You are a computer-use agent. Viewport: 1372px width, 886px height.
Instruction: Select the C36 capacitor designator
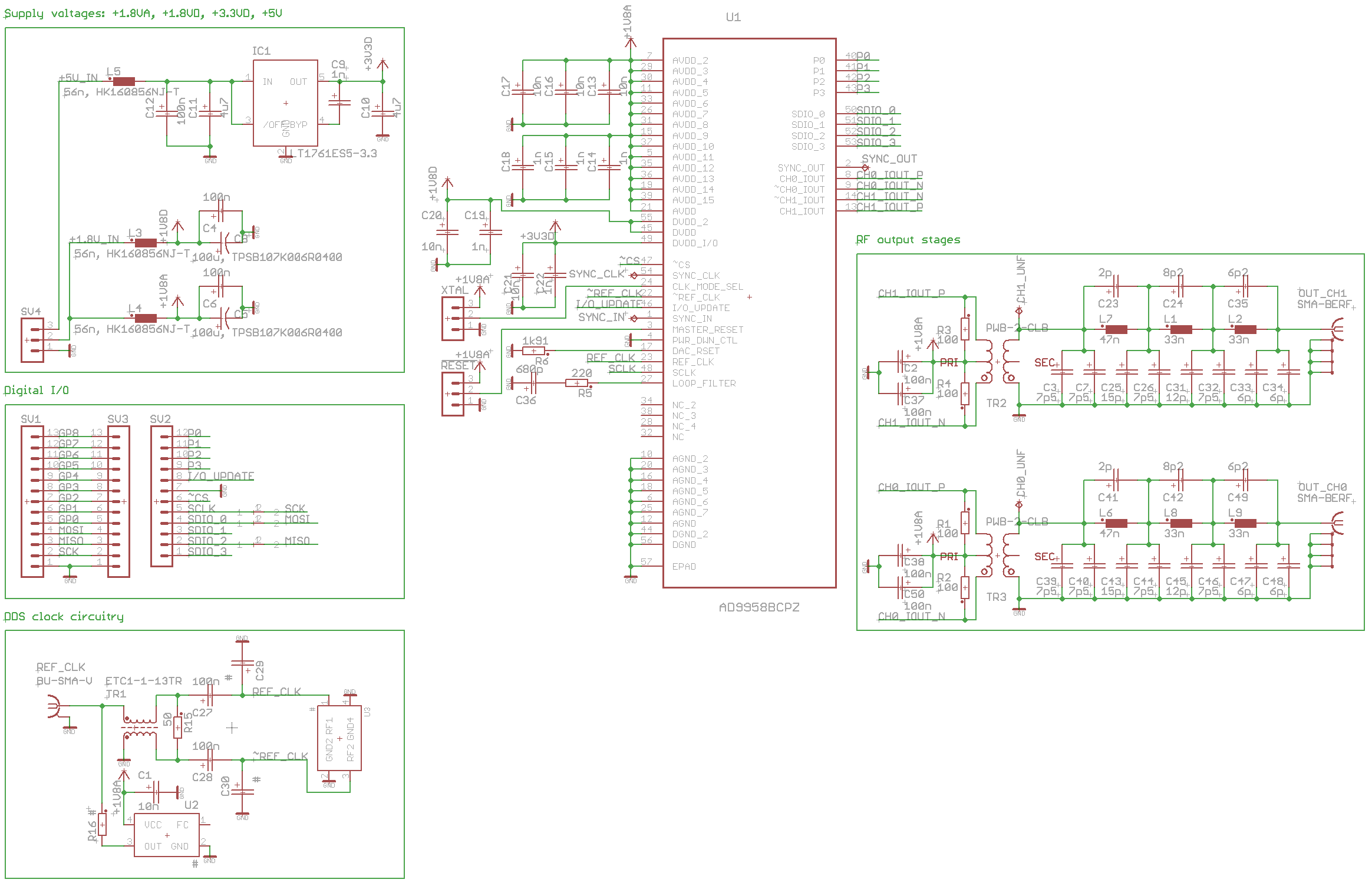526,400
